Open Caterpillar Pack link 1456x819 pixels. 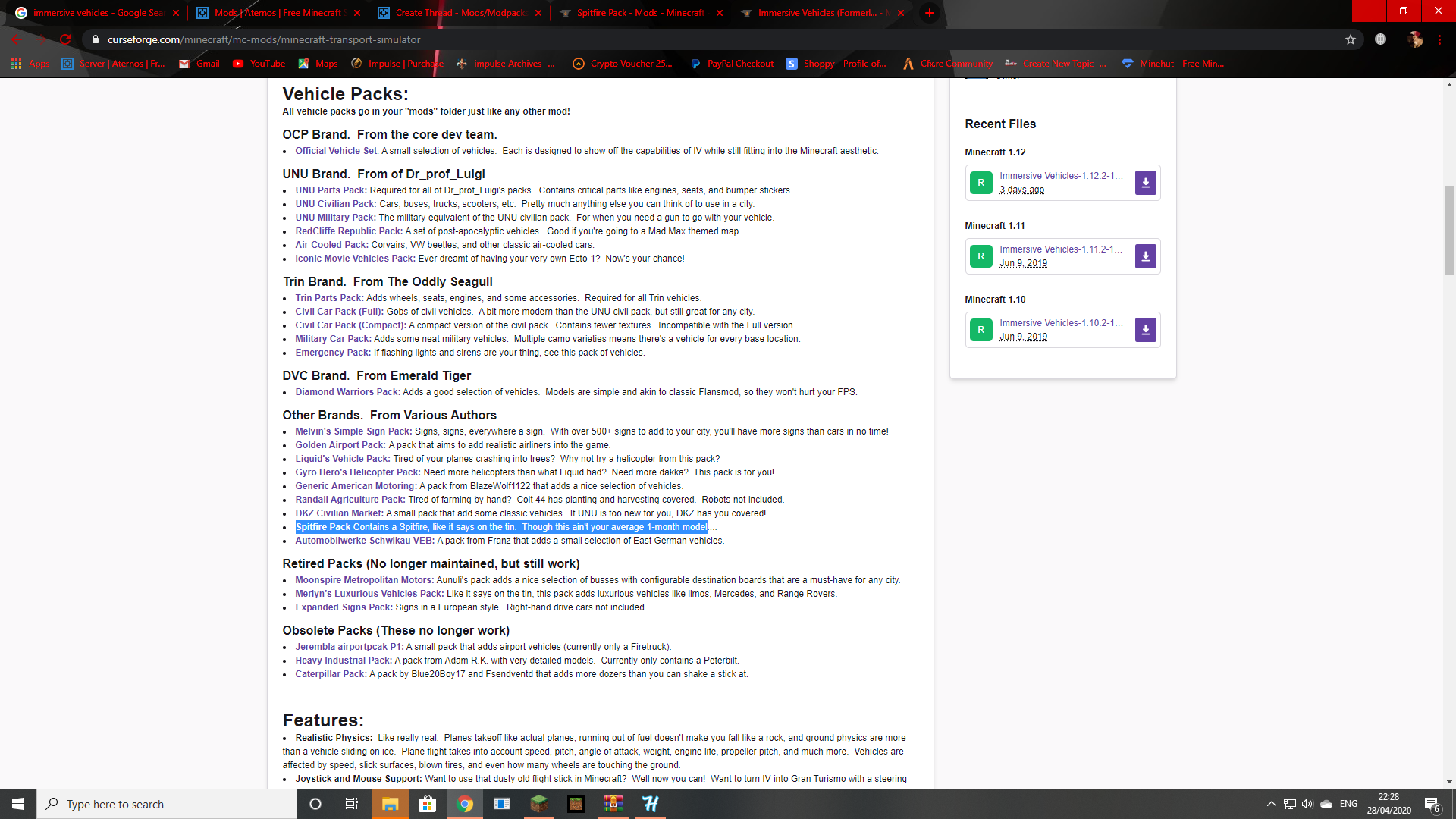pos(331,674)
